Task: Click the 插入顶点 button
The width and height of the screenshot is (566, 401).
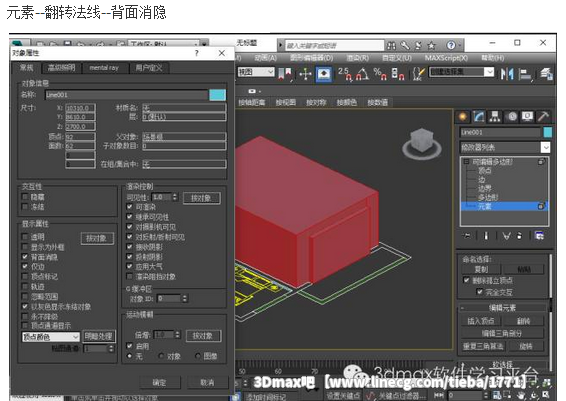Action: point(480,321)
